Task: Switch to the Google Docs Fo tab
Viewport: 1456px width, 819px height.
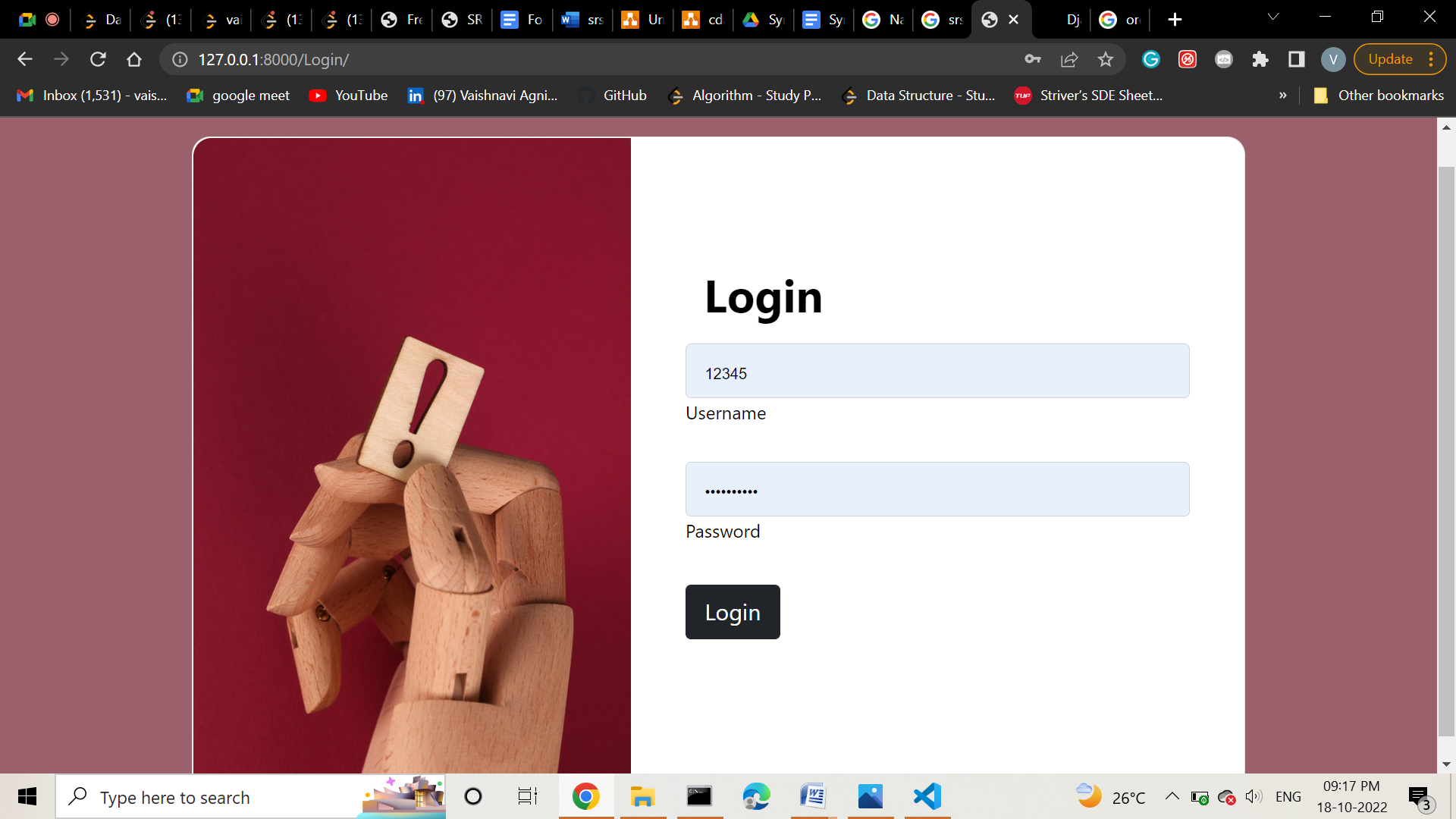Action: pyautogui.click(x=522, y=20)
